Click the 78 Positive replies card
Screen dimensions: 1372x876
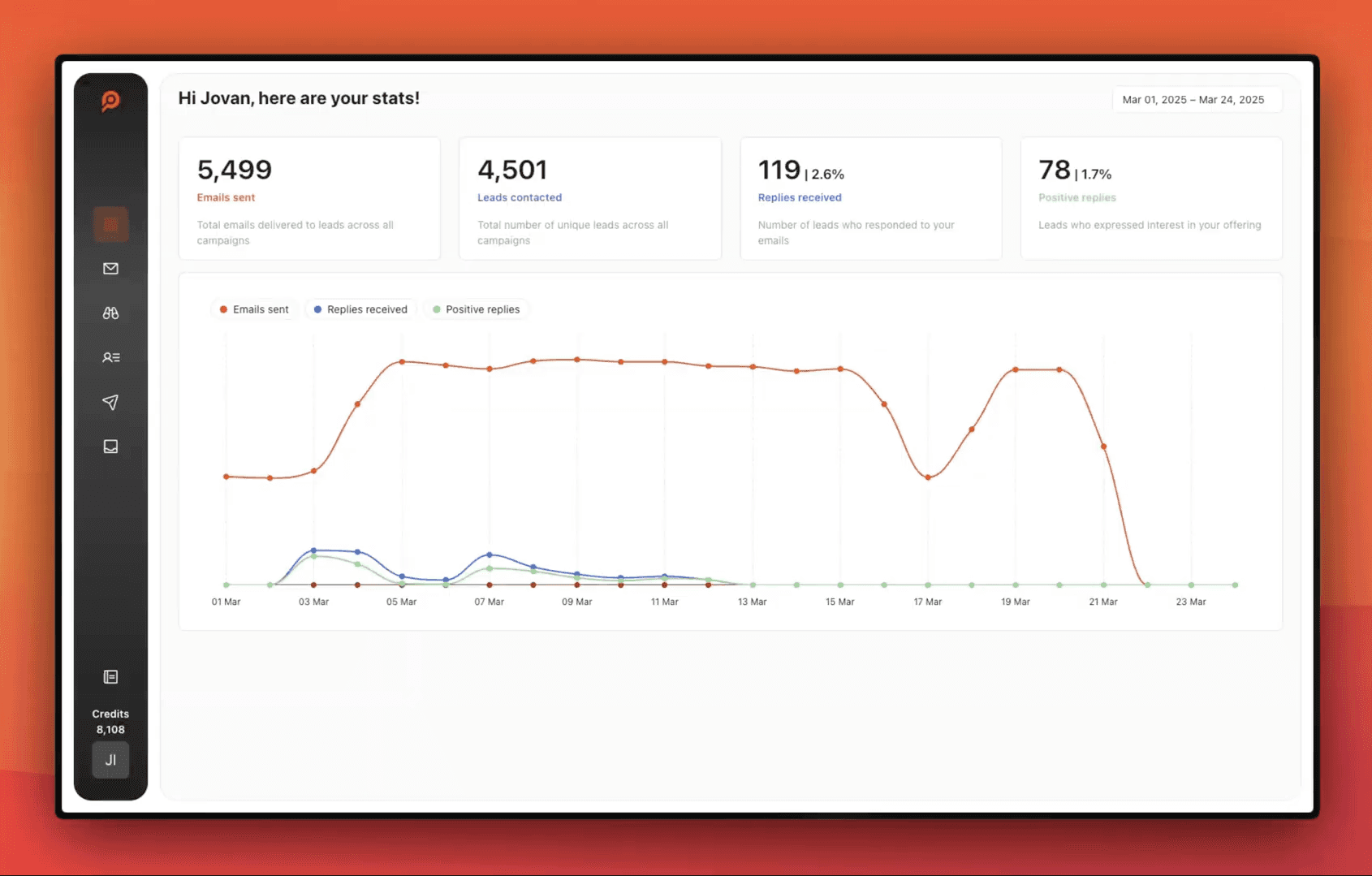tap(1151, 198)
